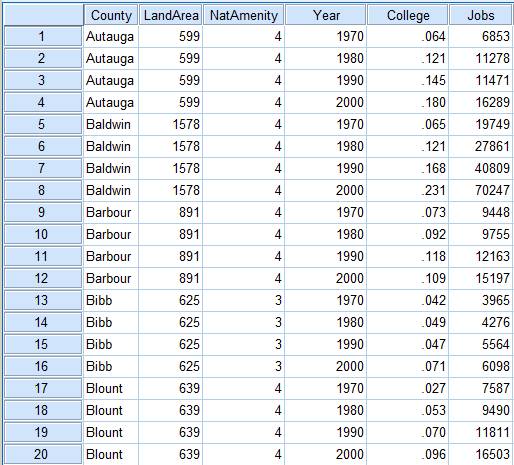
Task: Click the College column header
Action: click(x=408, y=15)
